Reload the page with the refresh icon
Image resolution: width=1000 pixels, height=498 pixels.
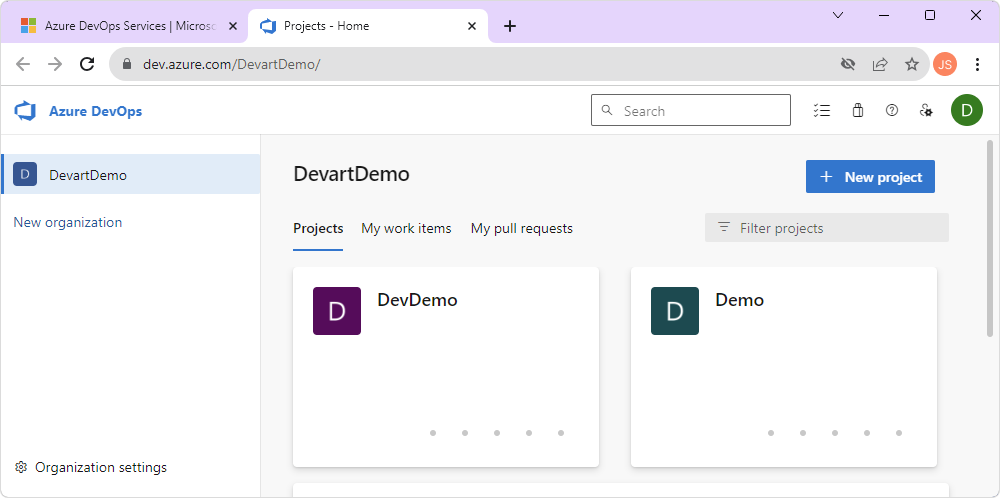pyautogui.click(x=87, y=64)
